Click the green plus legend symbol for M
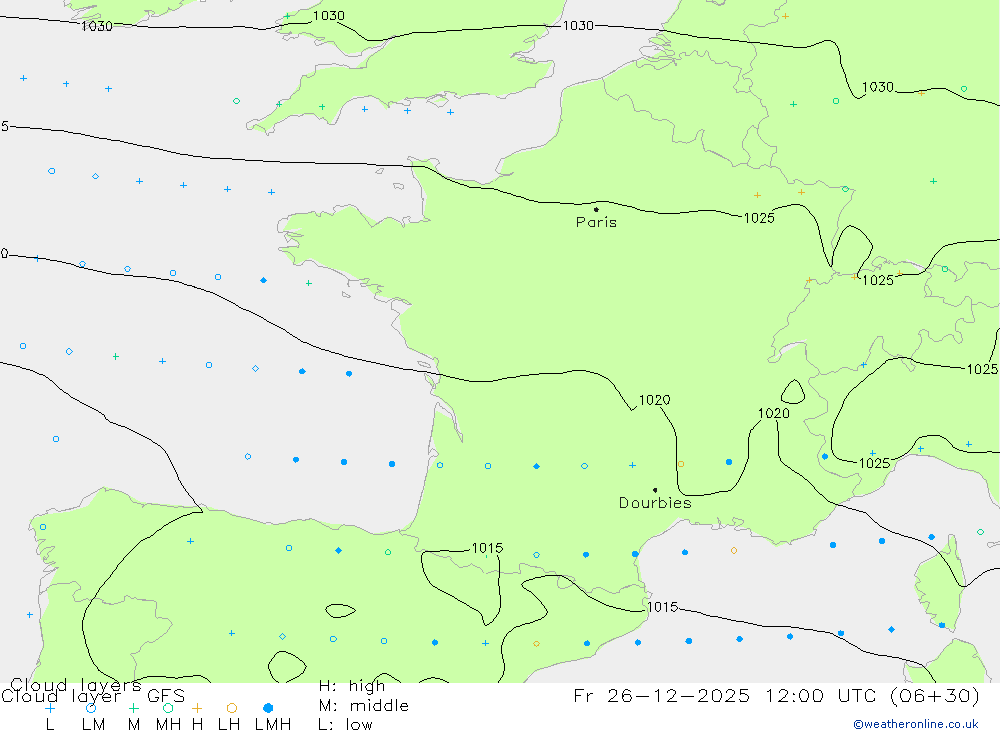 pos(133,708)
